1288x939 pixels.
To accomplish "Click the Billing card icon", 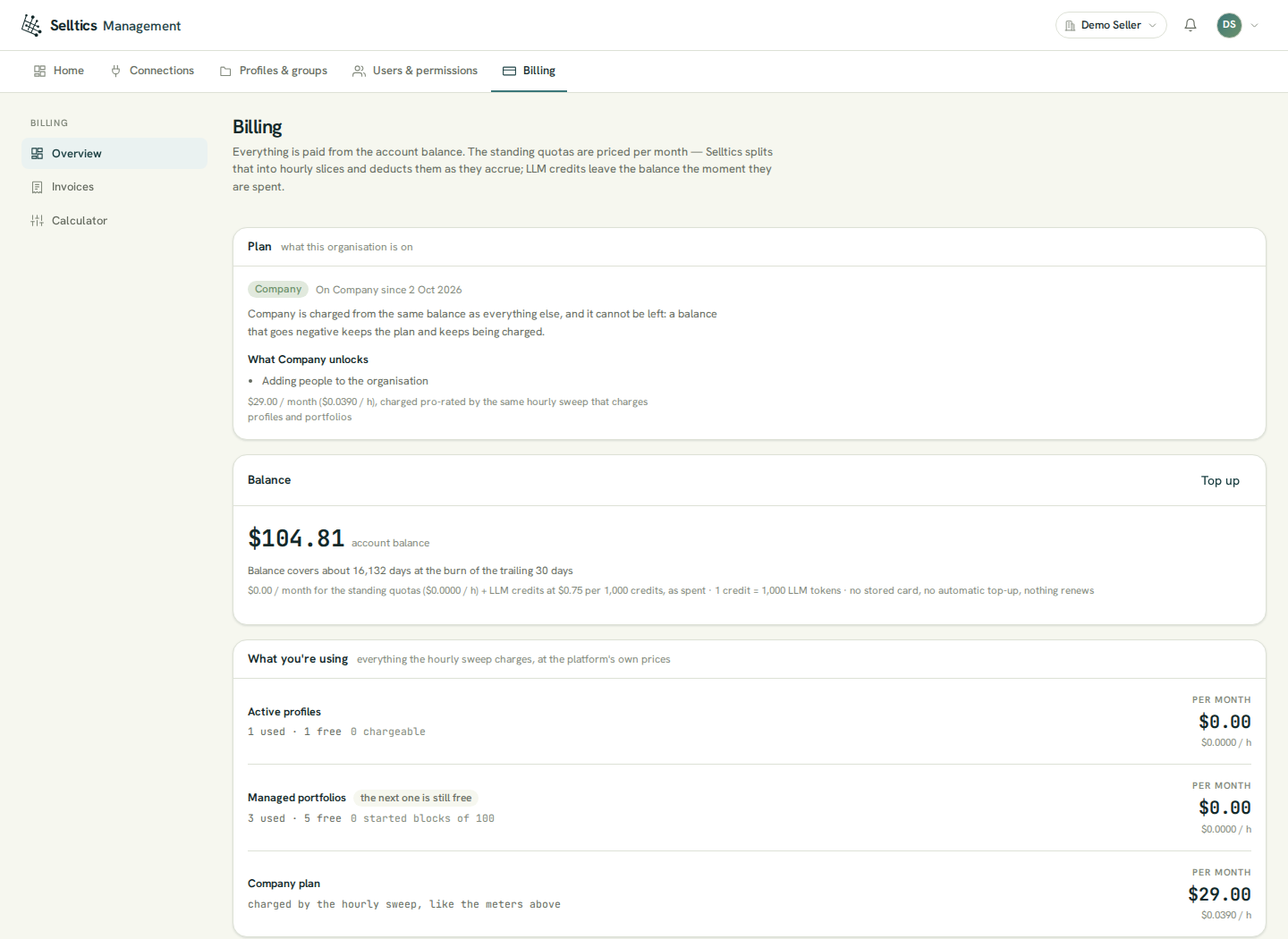I will click(x=509, y=71).
